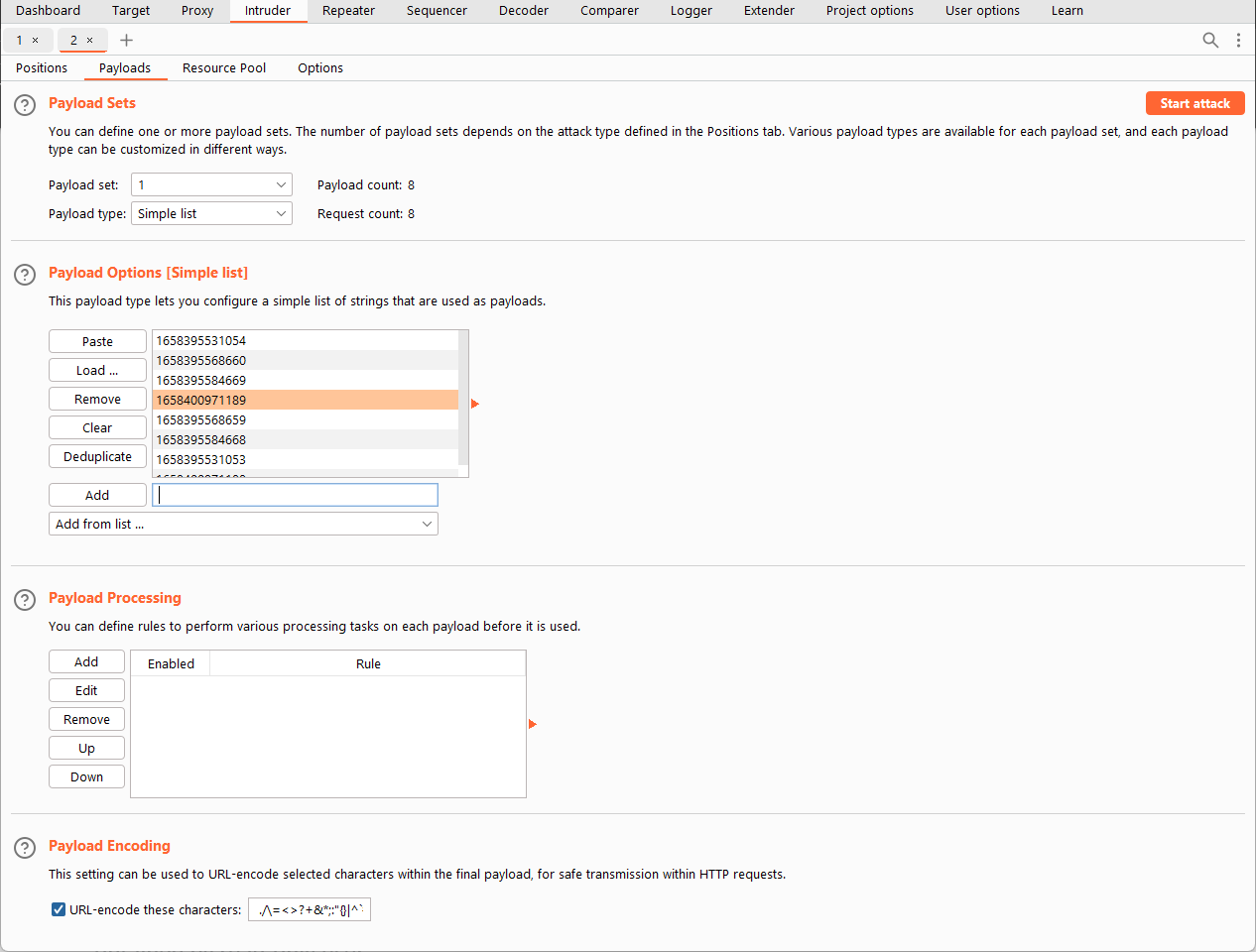
Task: Select payload 1658395584668
Action: 306,439
